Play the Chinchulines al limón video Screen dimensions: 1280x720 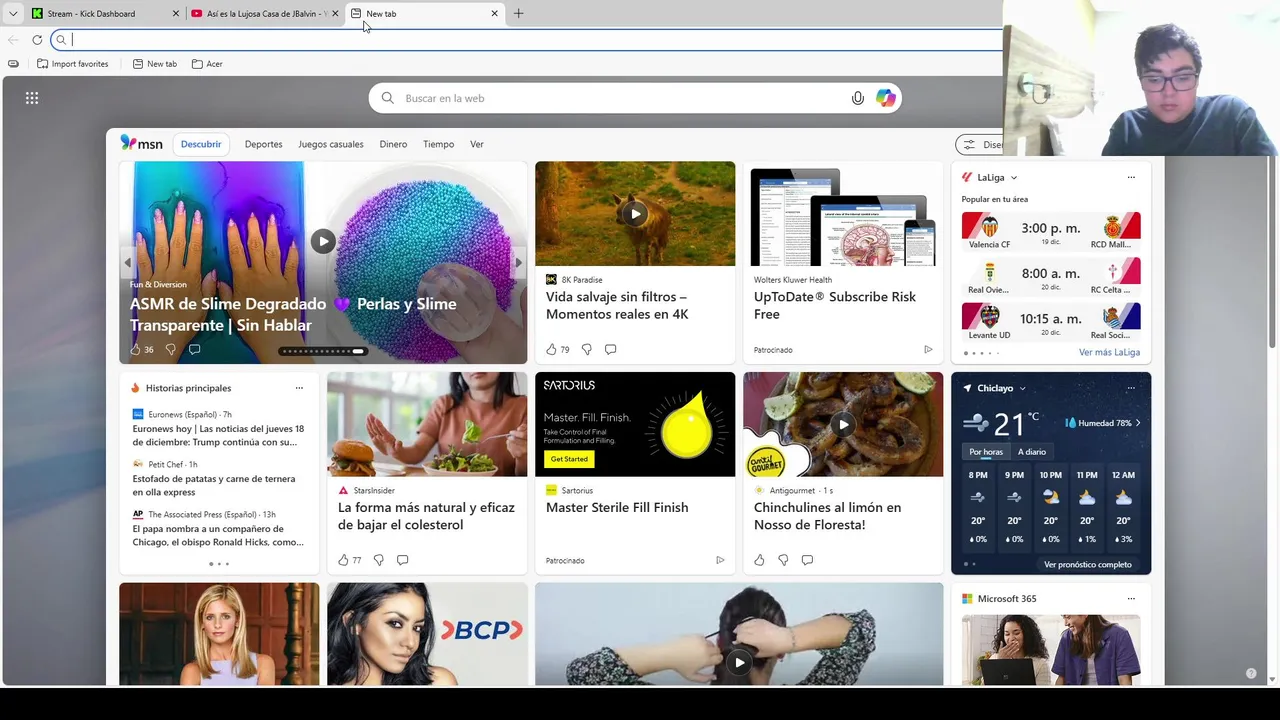click(x=843, y=424)
